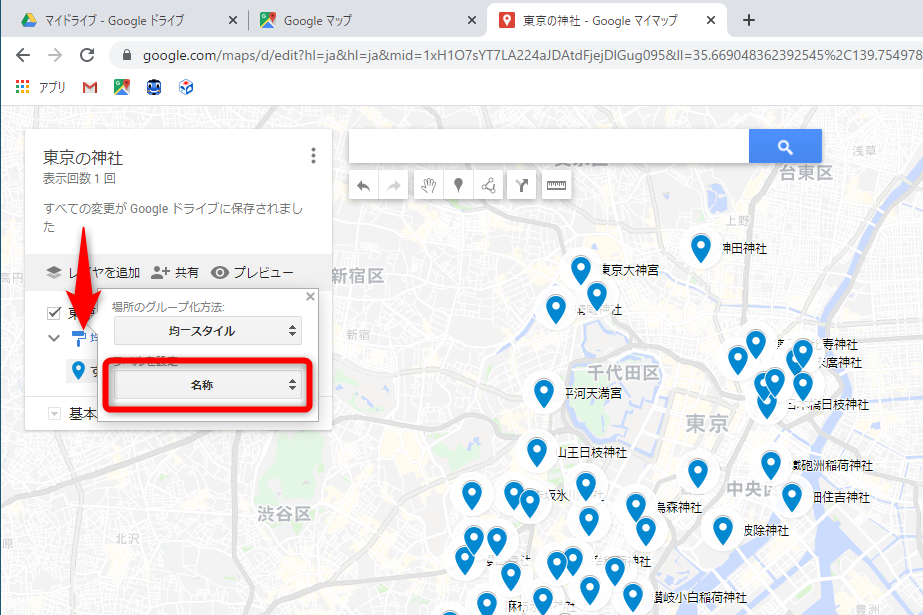Open Gmail from the bookmarks bar
The height and width of the screenshot is (615, 923).
point(88,86)
